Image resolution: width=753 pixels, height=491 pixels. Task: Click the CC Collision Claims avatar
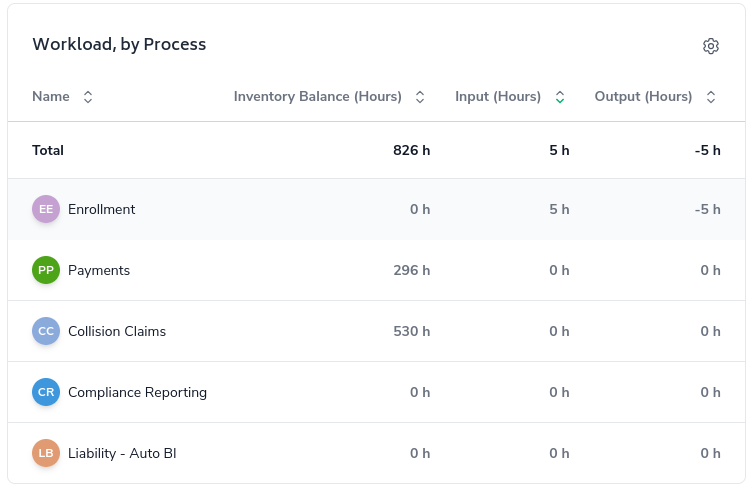46,331
